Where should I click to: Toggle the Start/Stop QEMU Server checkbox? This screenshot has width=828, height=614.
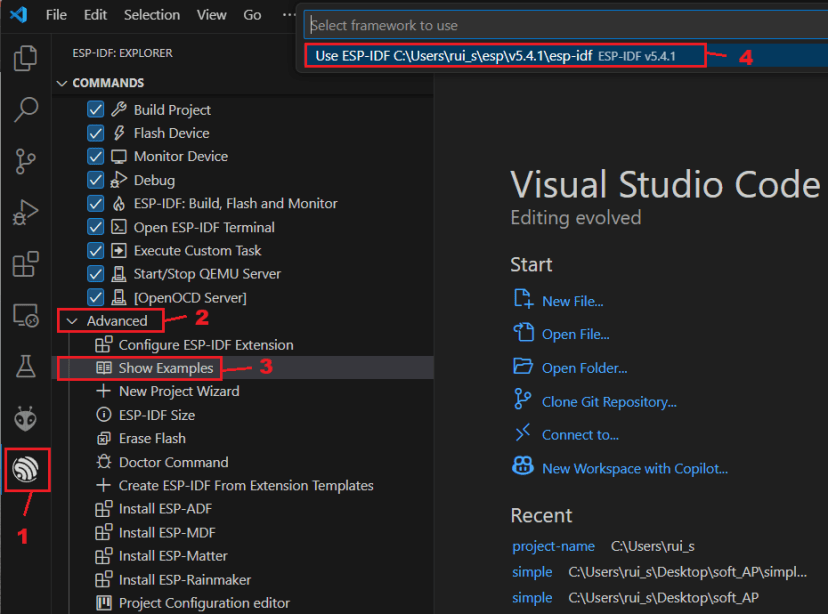[95, 273]
